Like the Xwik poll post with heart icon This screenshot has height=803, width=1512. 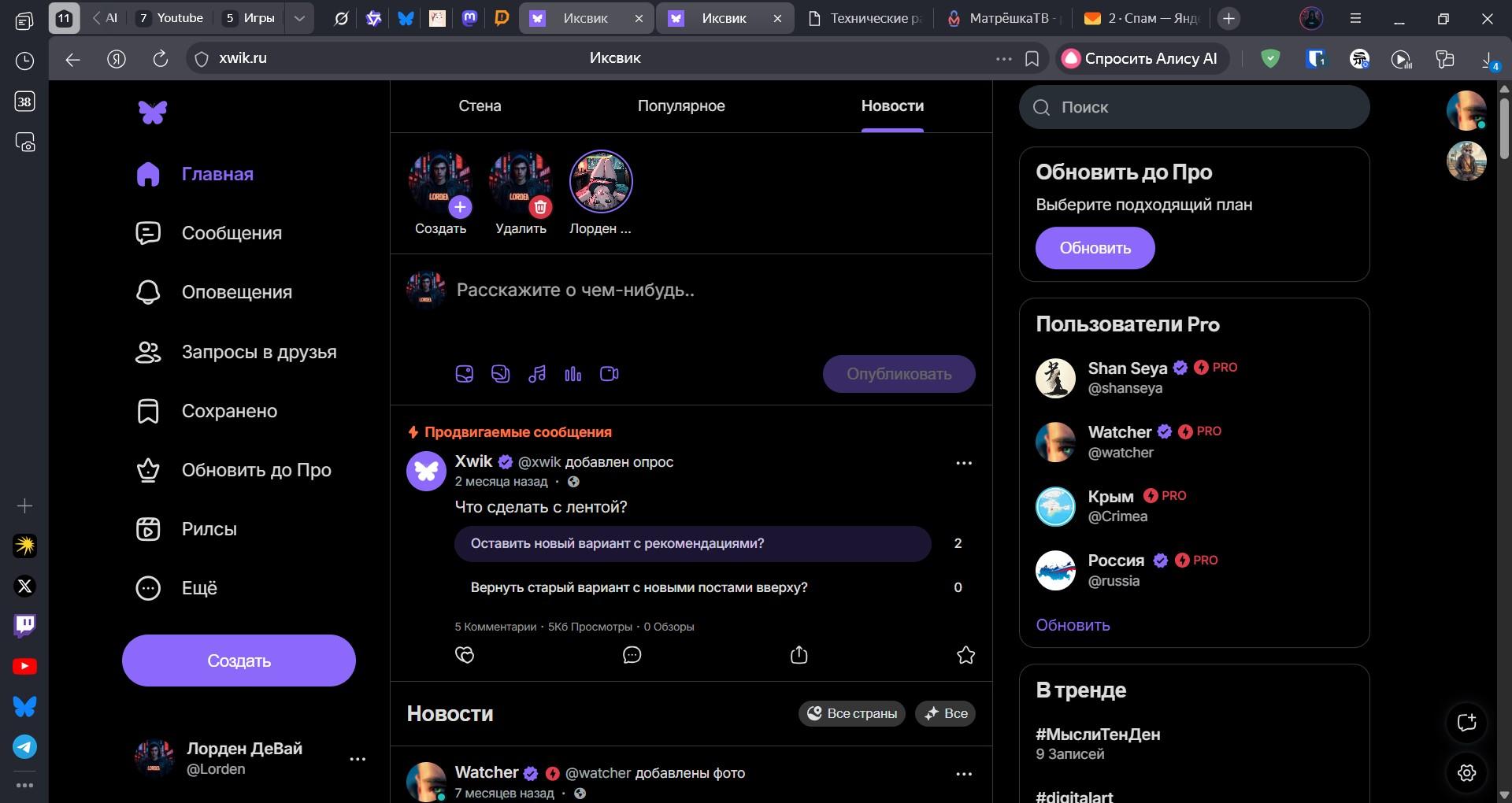pyautogui.click(x=465, y=655)
